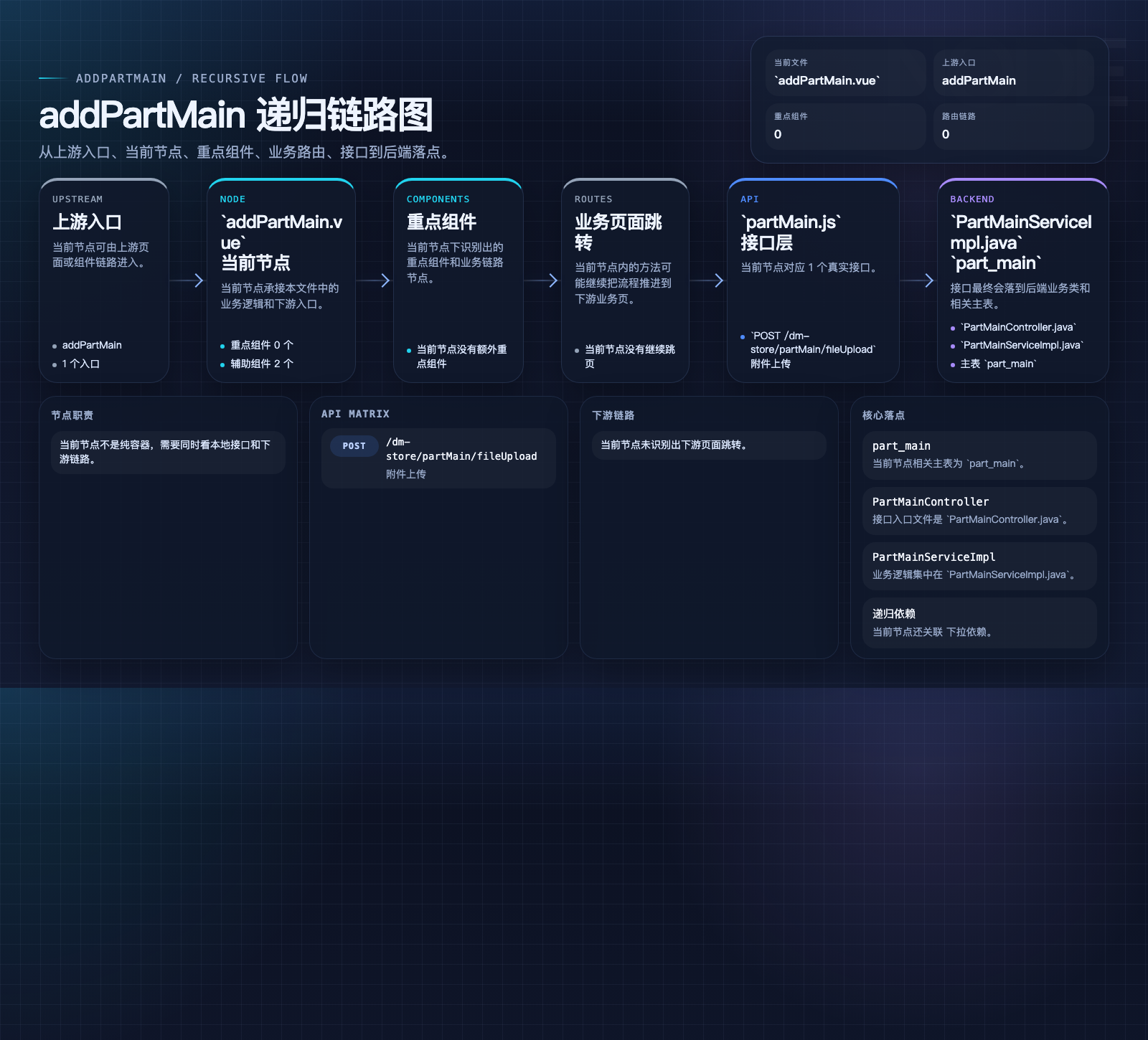1148x1040 pixels.
Task: Click the '1 个入口' bullet
Action: (x=80, y=364)
